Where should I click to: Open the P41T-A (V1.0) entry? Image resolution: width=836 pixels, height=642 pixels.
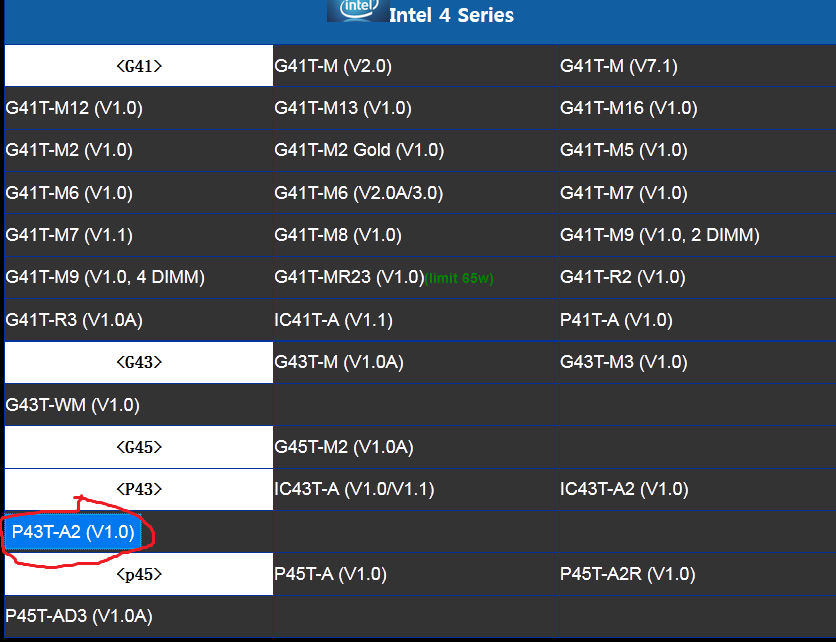pyautogui.click(x=616, y=320)
